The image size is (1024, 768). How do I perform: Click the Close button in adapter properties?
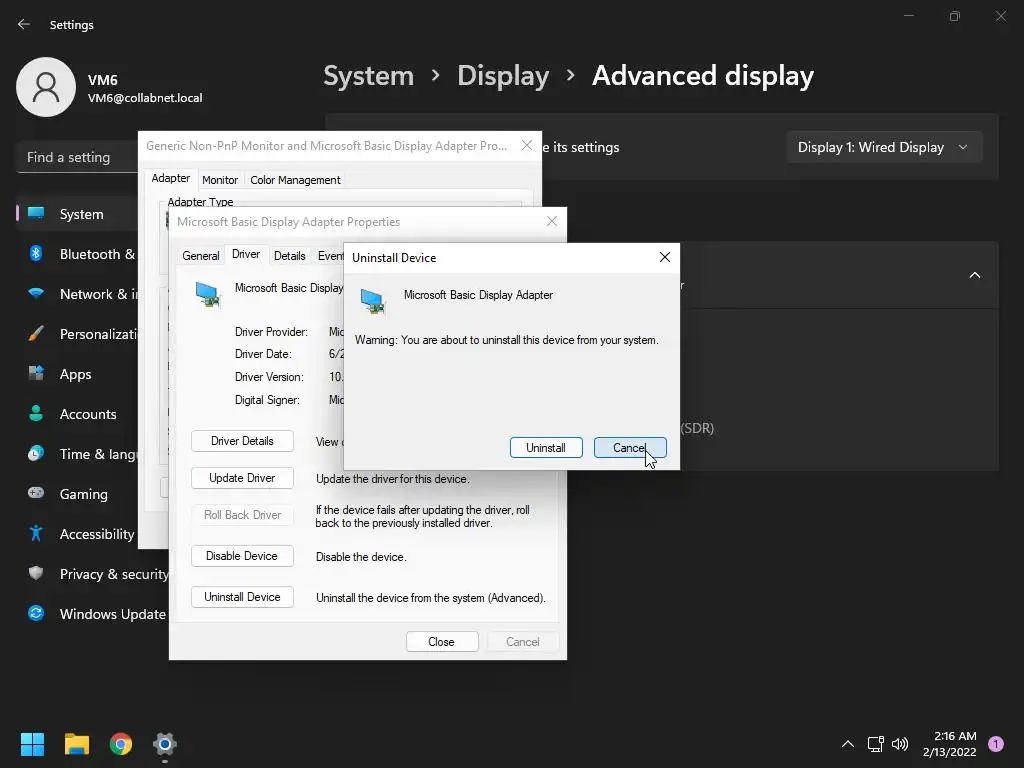point(442,642)
